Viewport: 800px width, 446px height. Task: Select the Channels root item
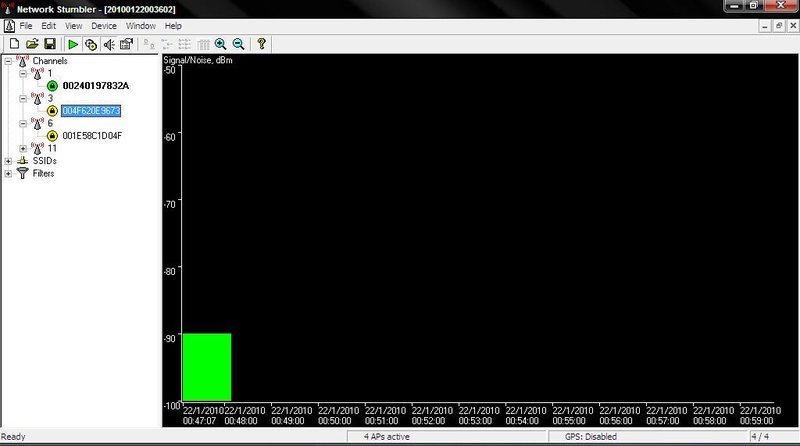tap(49, 61)
